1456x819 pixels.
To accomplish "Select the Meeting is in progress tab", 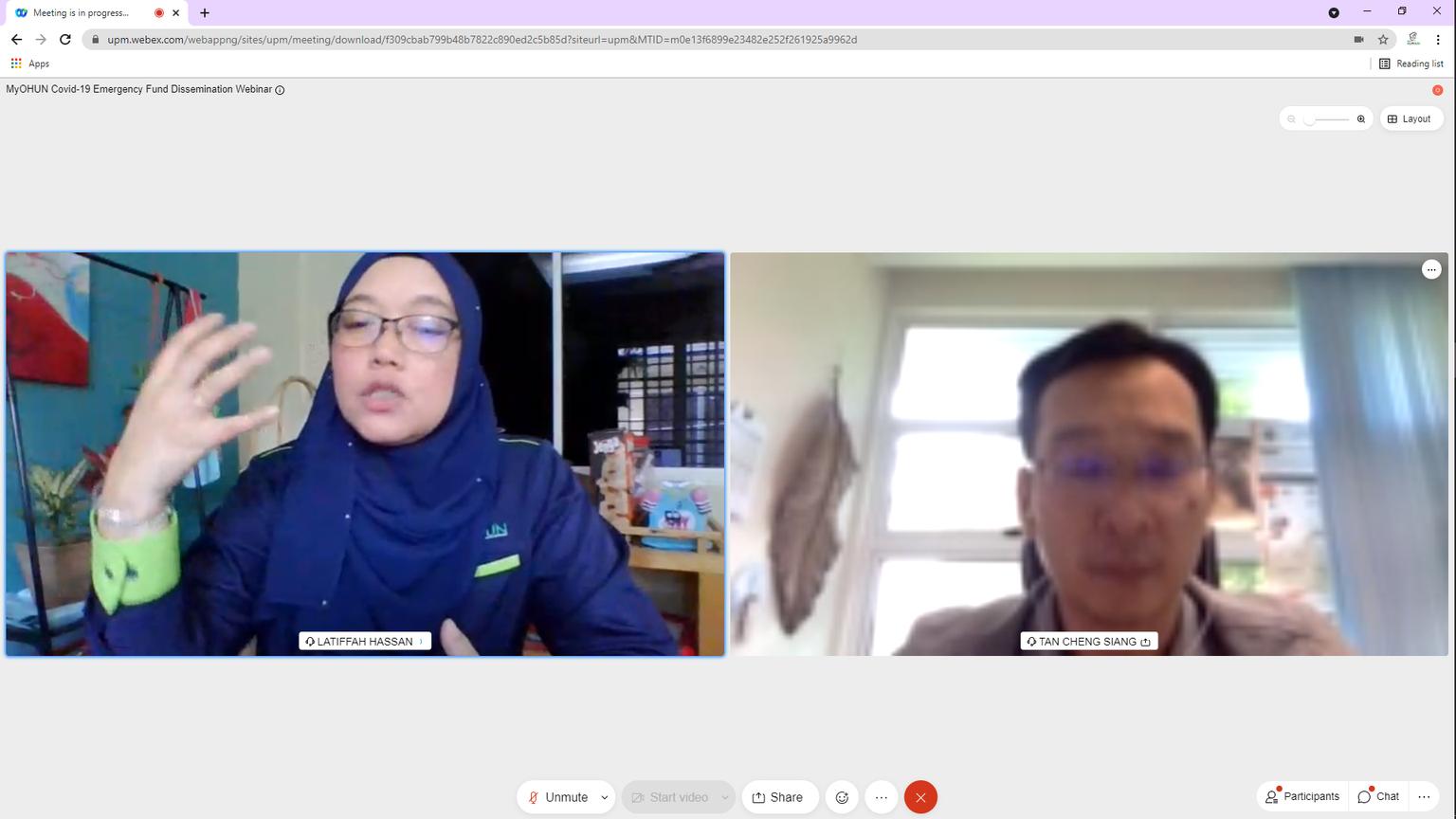I will click(x=95, y=12).
